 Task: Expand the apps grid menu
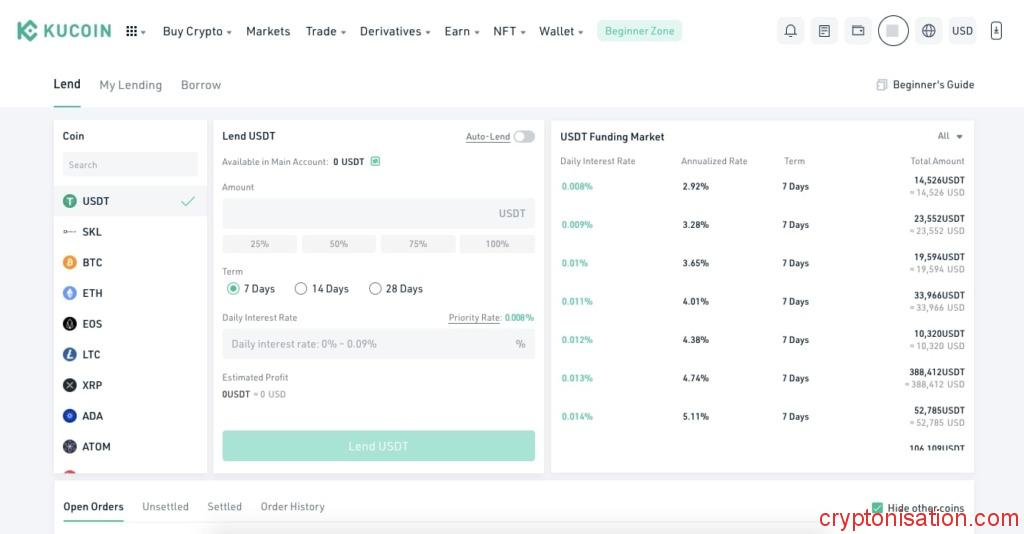(135, 31)
